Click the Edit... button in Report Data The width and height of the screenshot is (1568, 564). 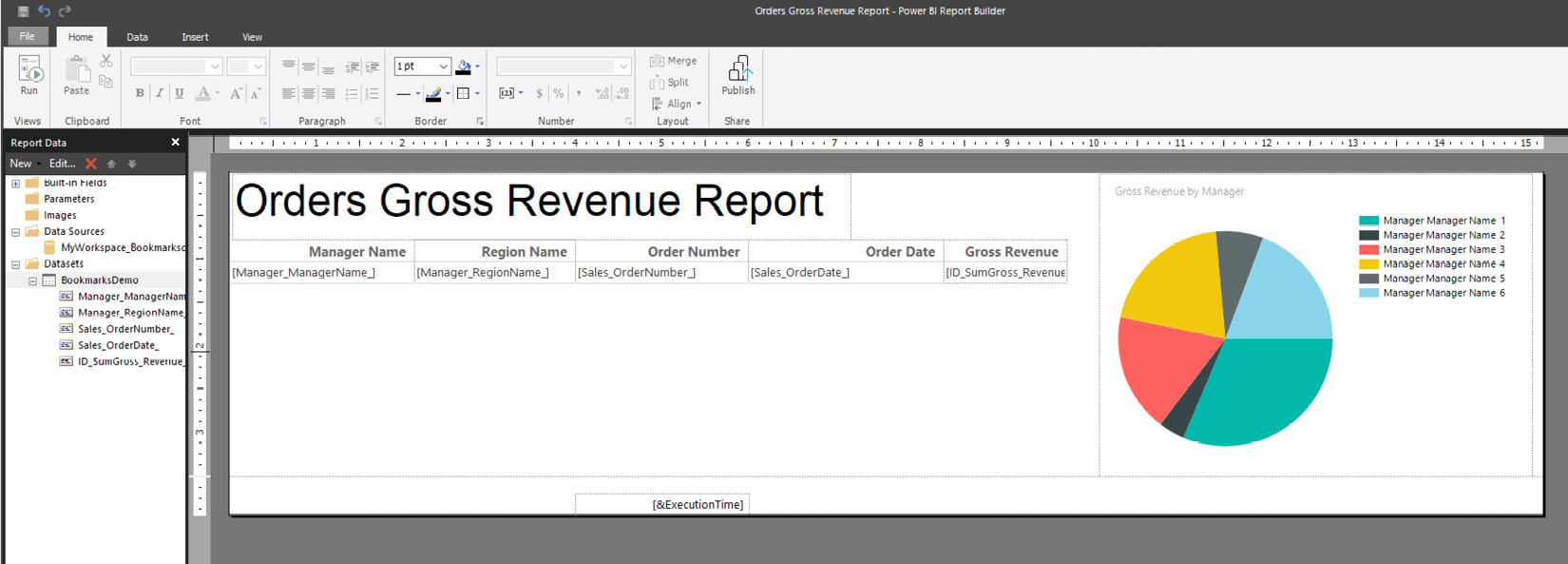point(63,164)
